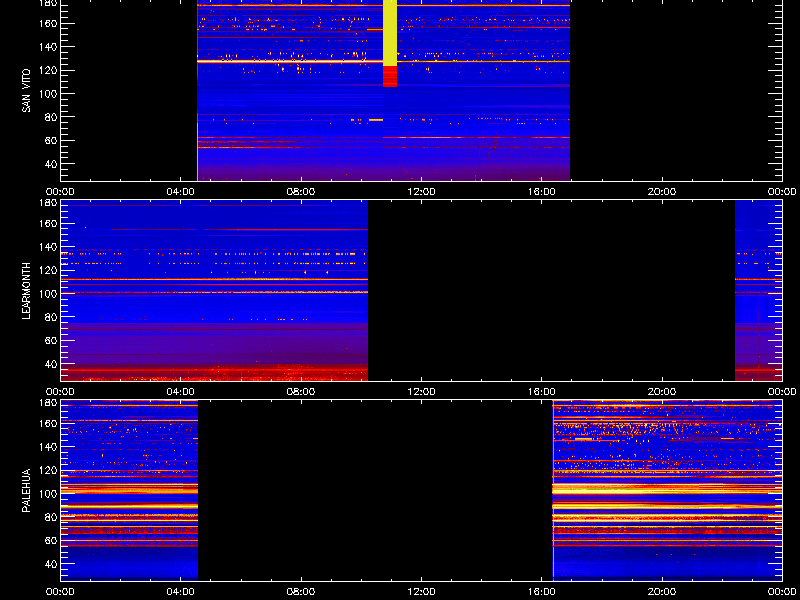This screenshot has width=800, height=600.
Task: Click the 120 frequency label on Palehua axis
Action: pyautogui.click(x=47, y=470)
